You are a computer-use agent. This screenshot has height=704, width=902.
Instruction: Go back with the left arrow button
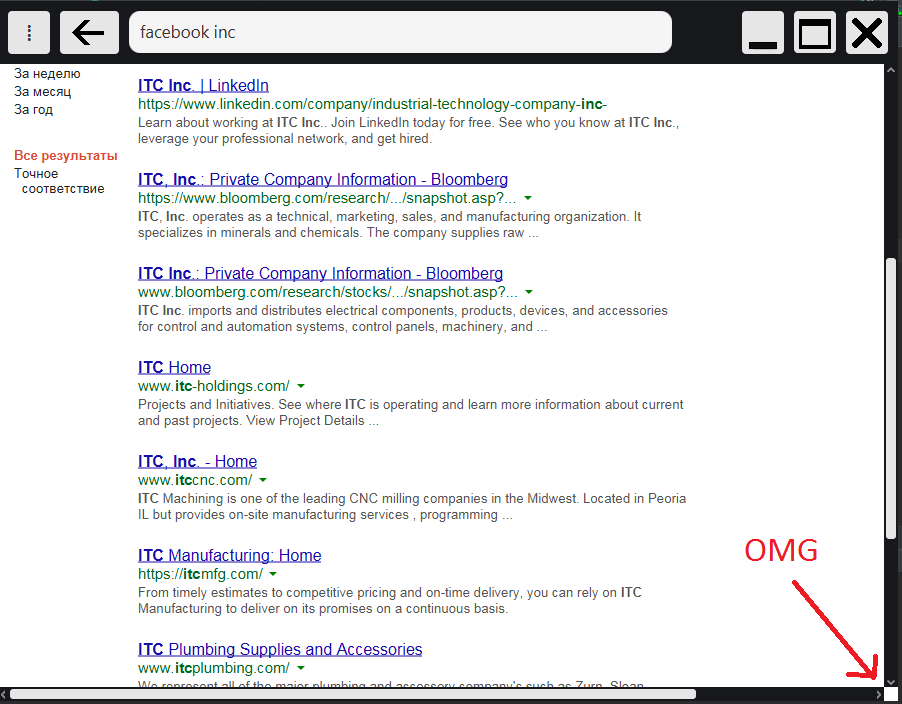tap(89, 32)
